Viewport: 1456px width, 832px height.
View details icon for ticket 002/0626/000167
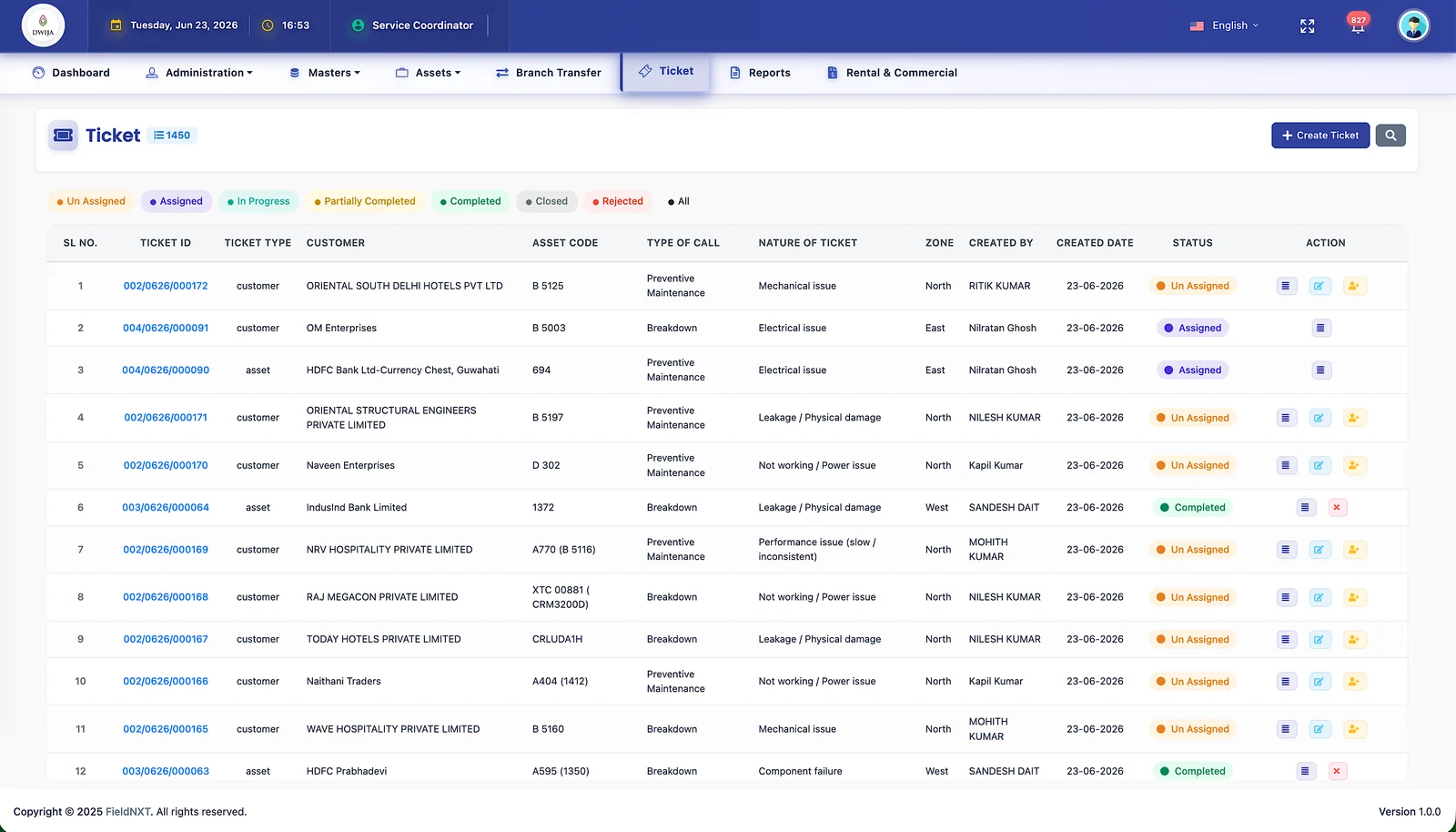point(1285,639)
